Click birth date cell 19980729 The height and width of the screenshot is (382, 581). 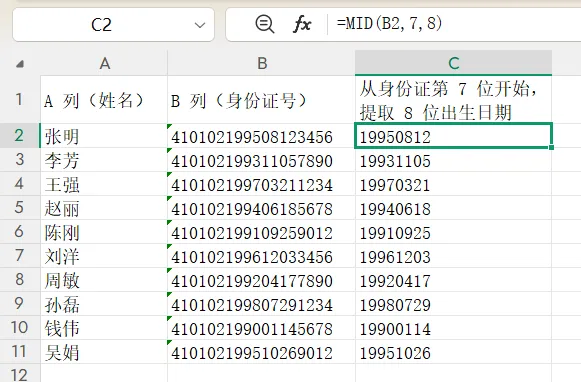pos(454,304)
